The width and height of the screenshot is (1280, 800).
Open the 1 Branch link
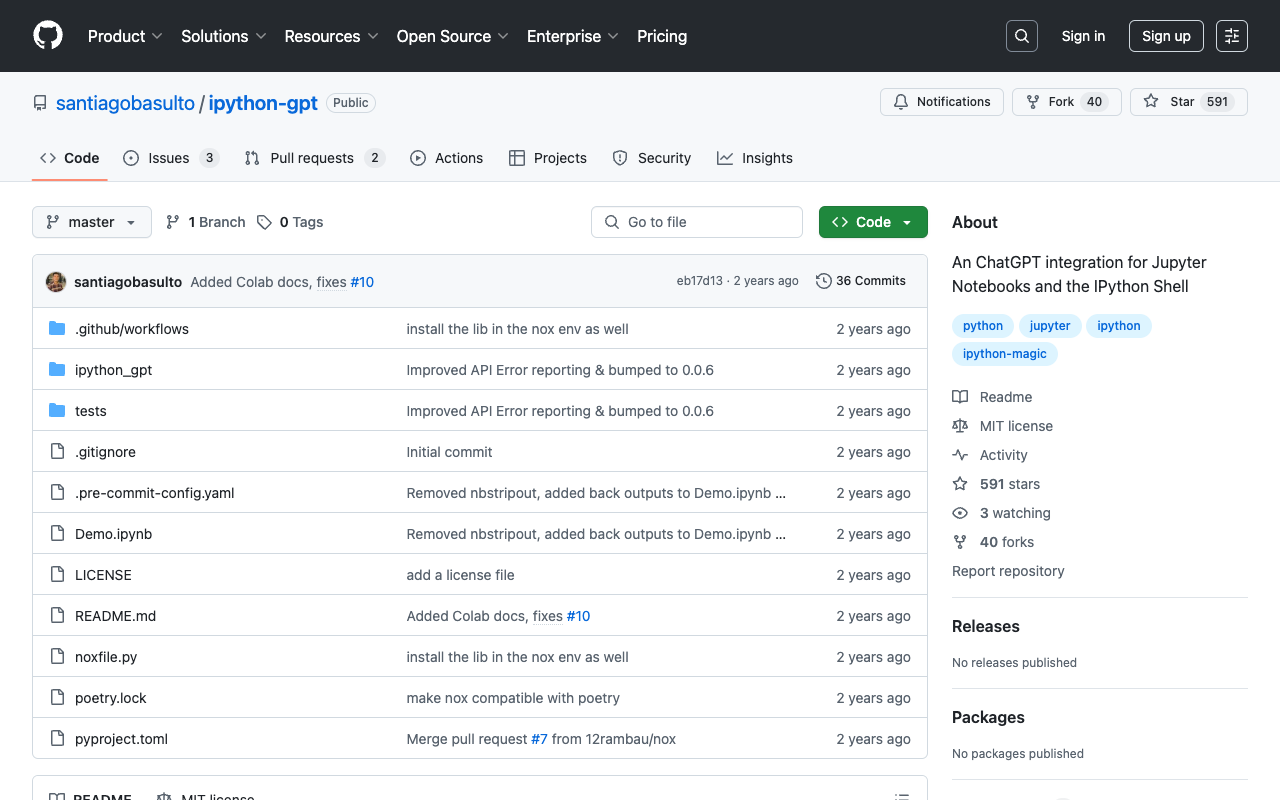205,222
